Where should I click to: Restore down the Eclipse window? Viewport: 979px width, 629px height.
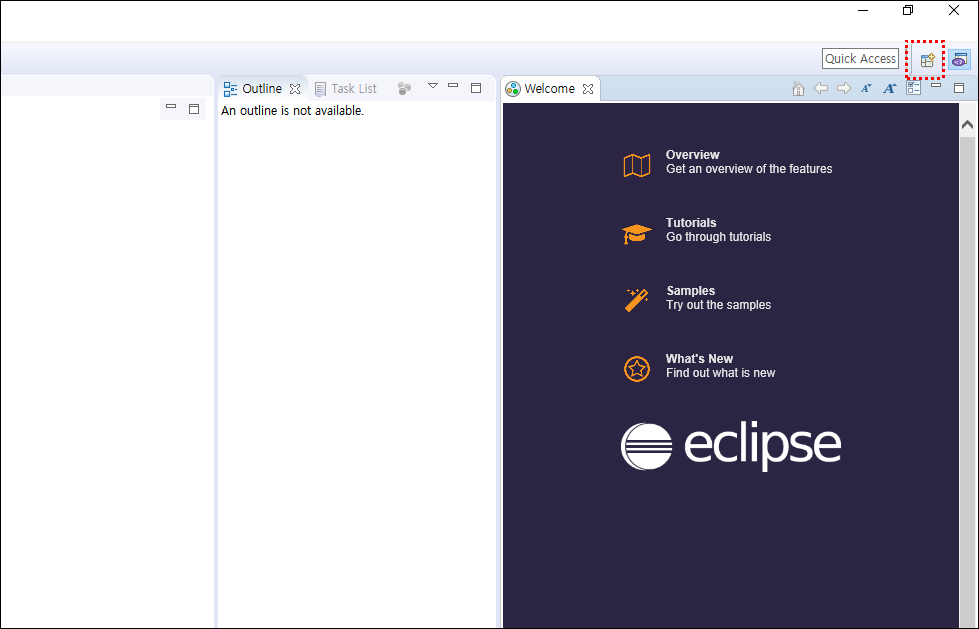tap(908, 11)
